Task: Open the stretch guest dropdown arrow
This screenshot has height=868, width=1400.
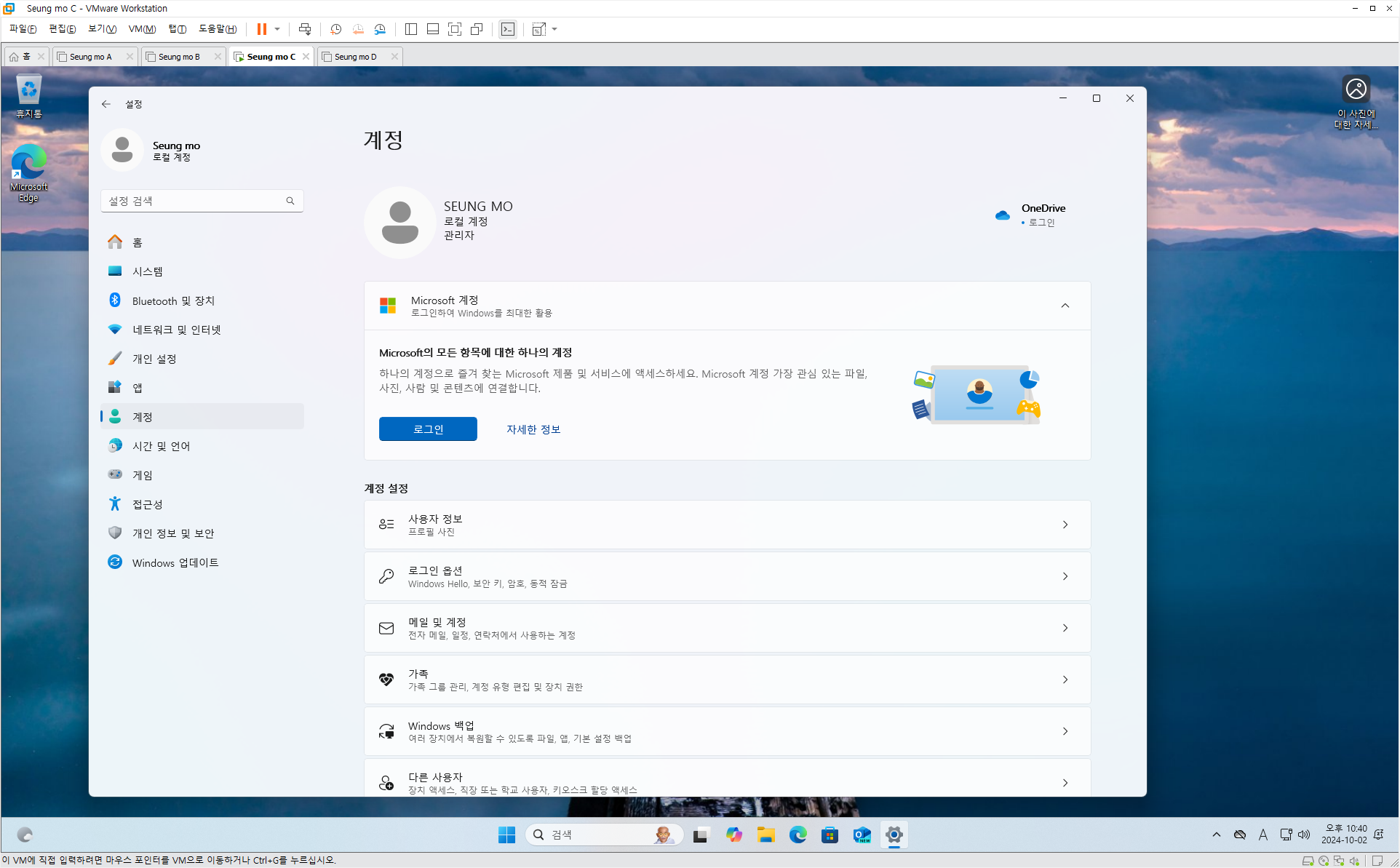Action: [554, 29]
